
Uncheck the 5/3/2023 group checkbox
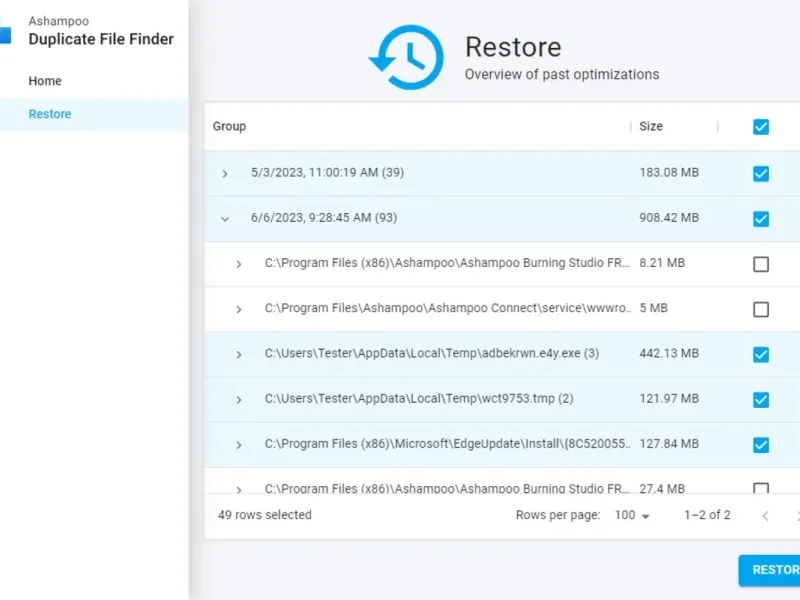(761, 173)
